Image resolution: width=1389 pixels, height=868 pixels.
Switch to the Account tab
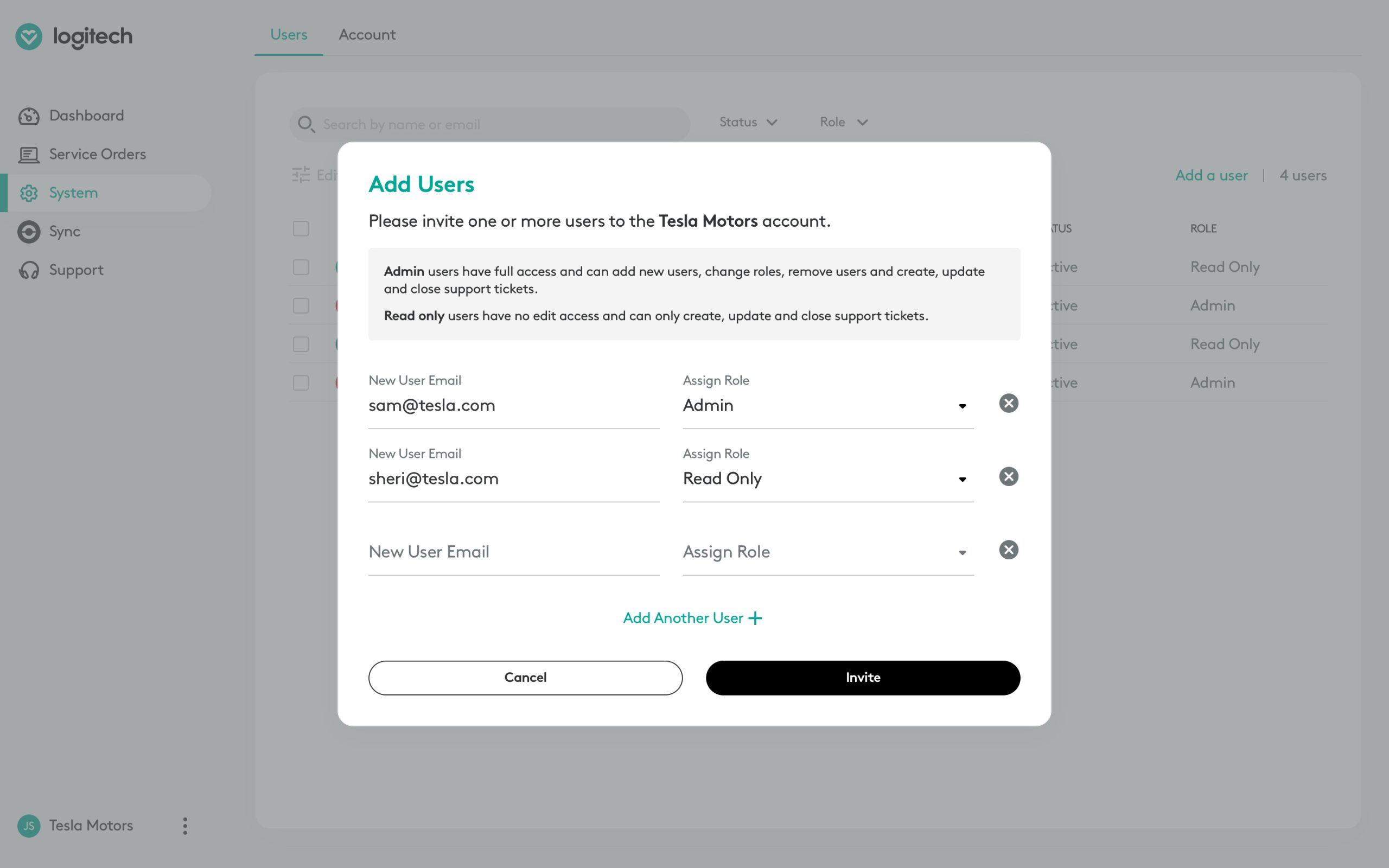367,34
